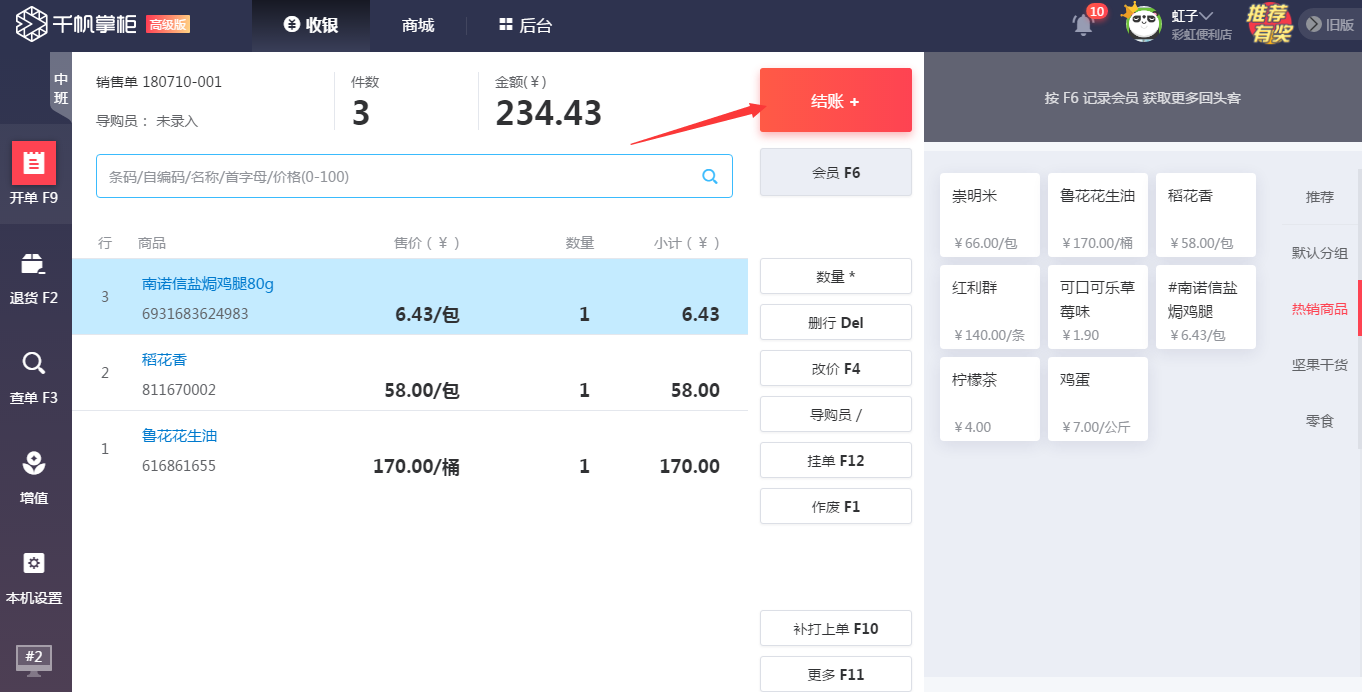The image size is (1362, 692).
Task: Select the 稻花香 row in order list
Action: pos(410,373)
